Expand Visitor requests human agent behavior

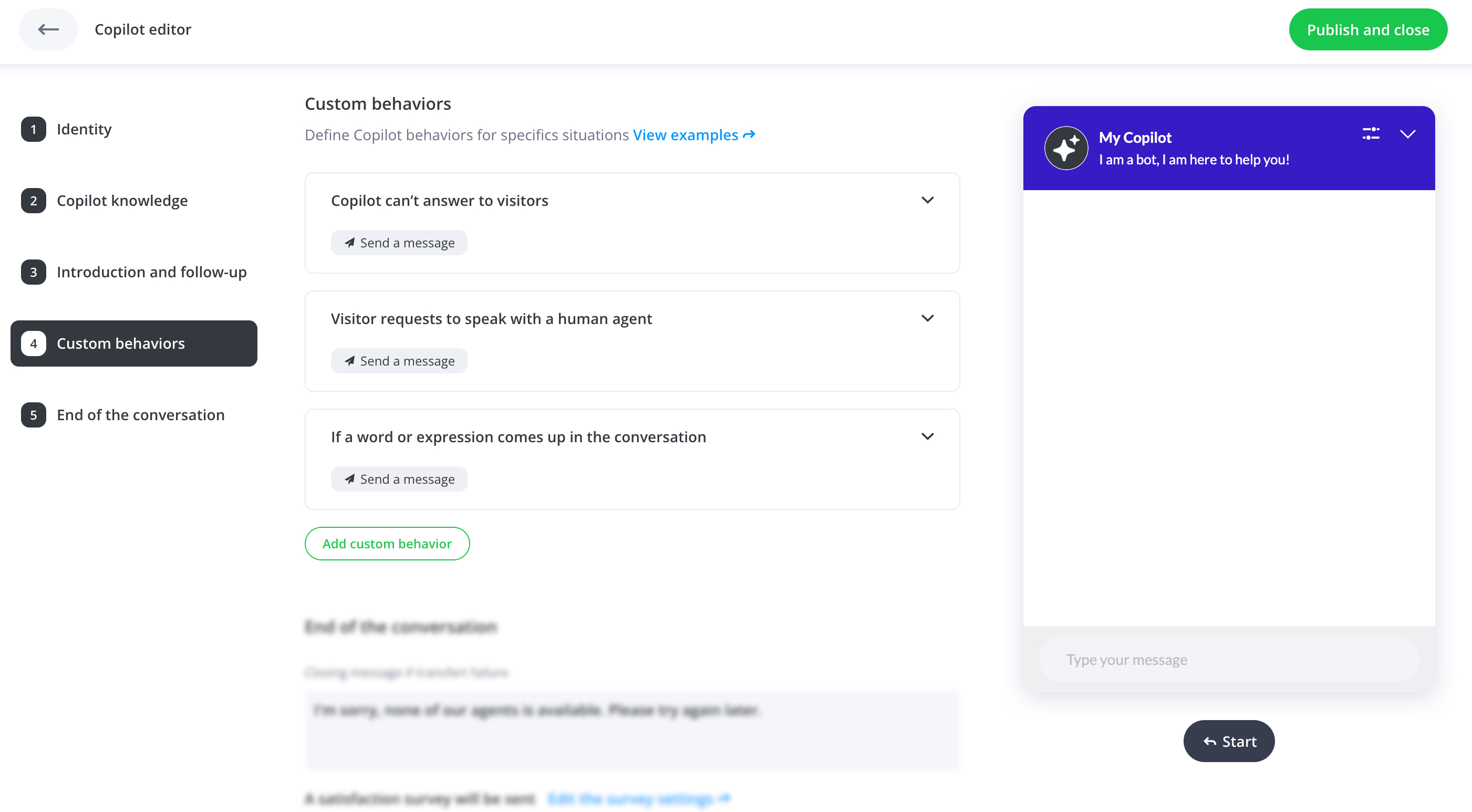pos(927,318)
